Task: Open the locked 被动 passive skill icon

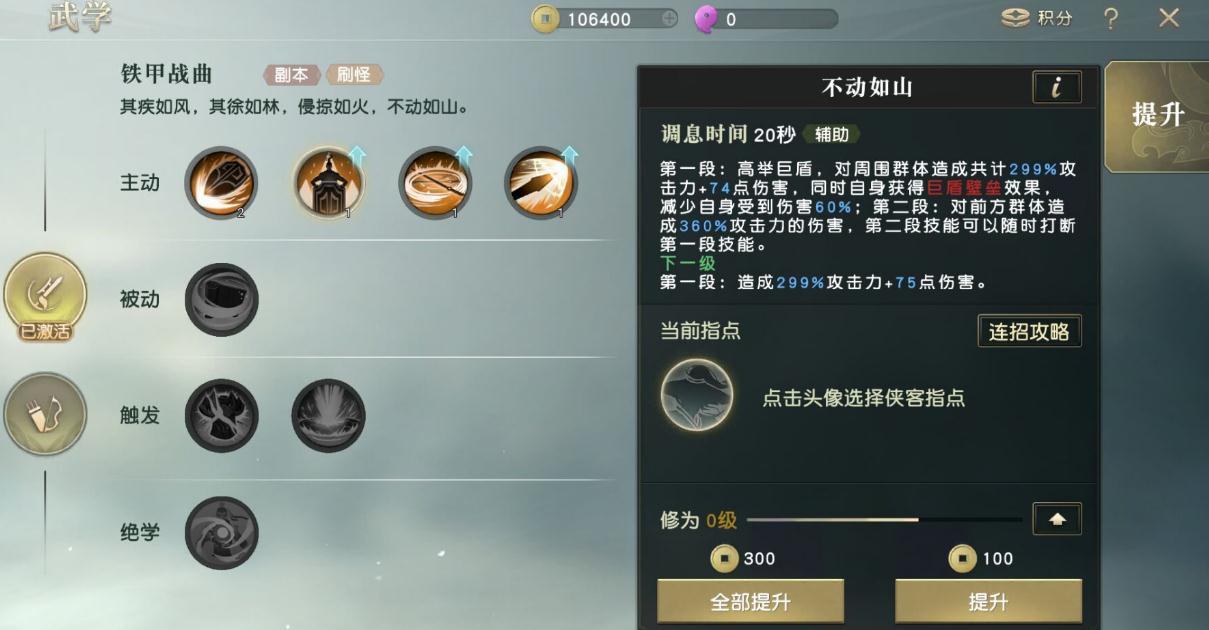Action: (x=221, y=299)
